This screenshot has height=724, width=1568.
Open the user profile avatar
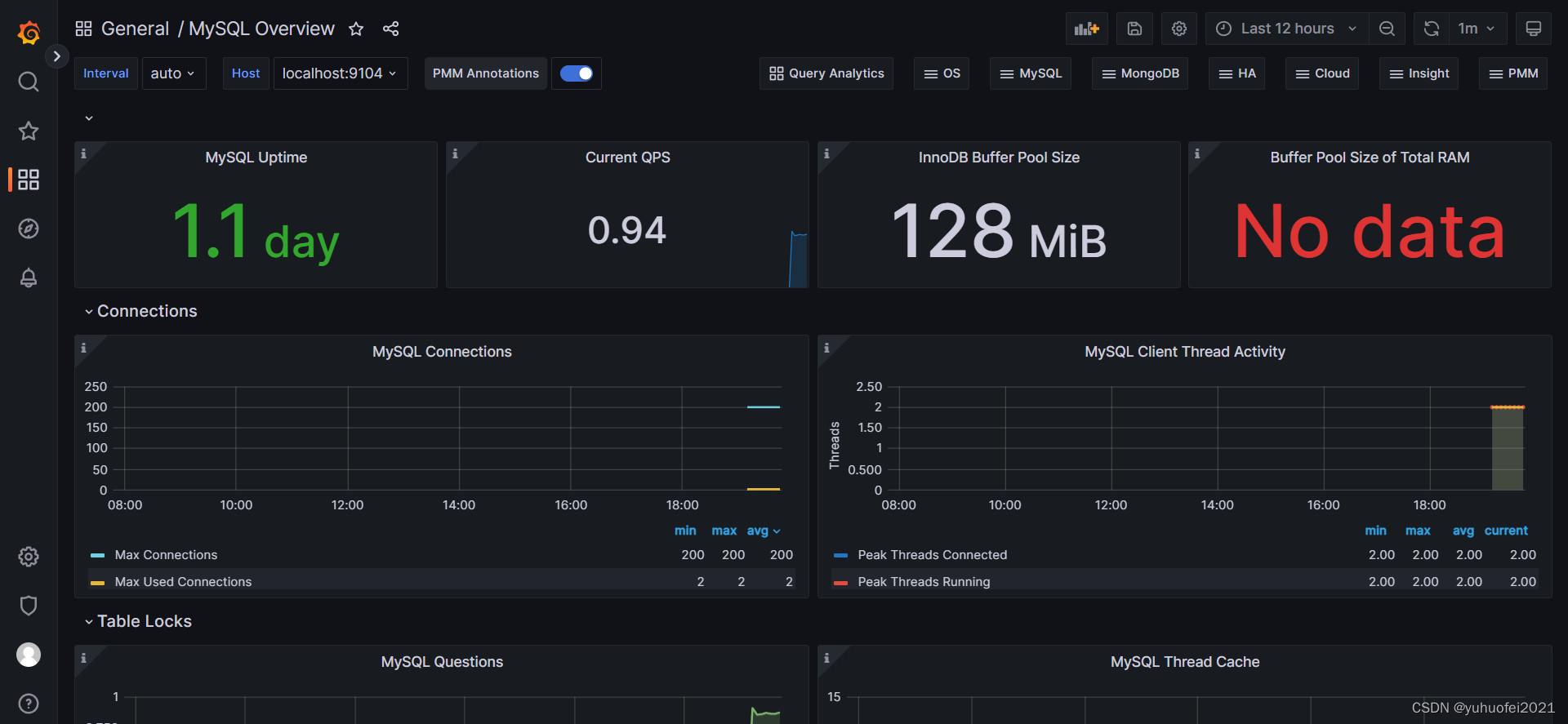[x=29, y=655]
